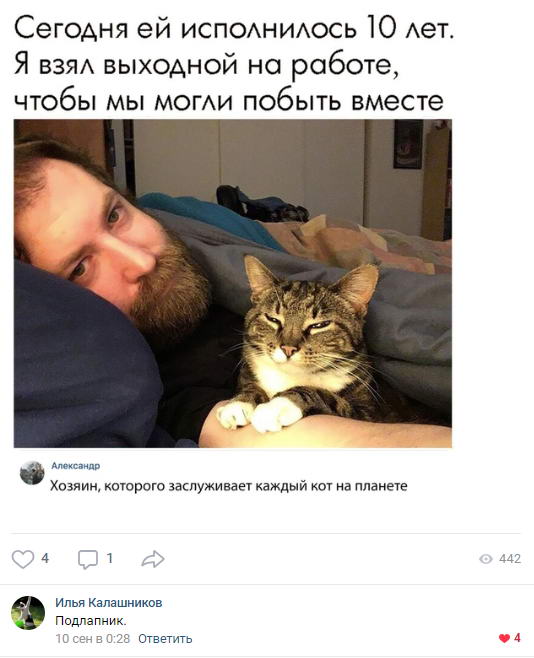Like the post with heart icon
The width and height of the screenshot is (534, 658).
(23, 559)
